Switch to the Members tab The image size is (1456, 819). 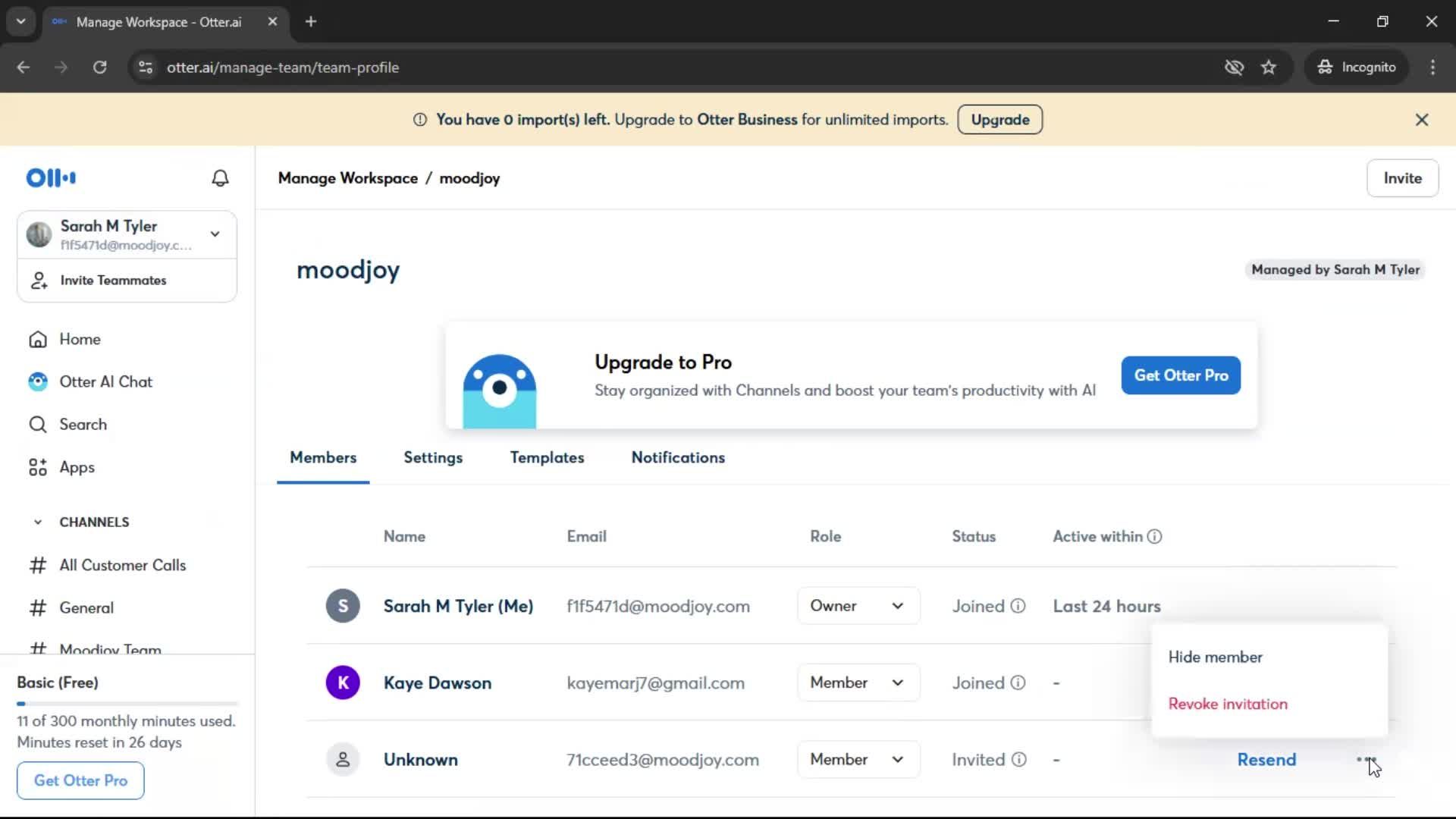[x=323, y=458]
